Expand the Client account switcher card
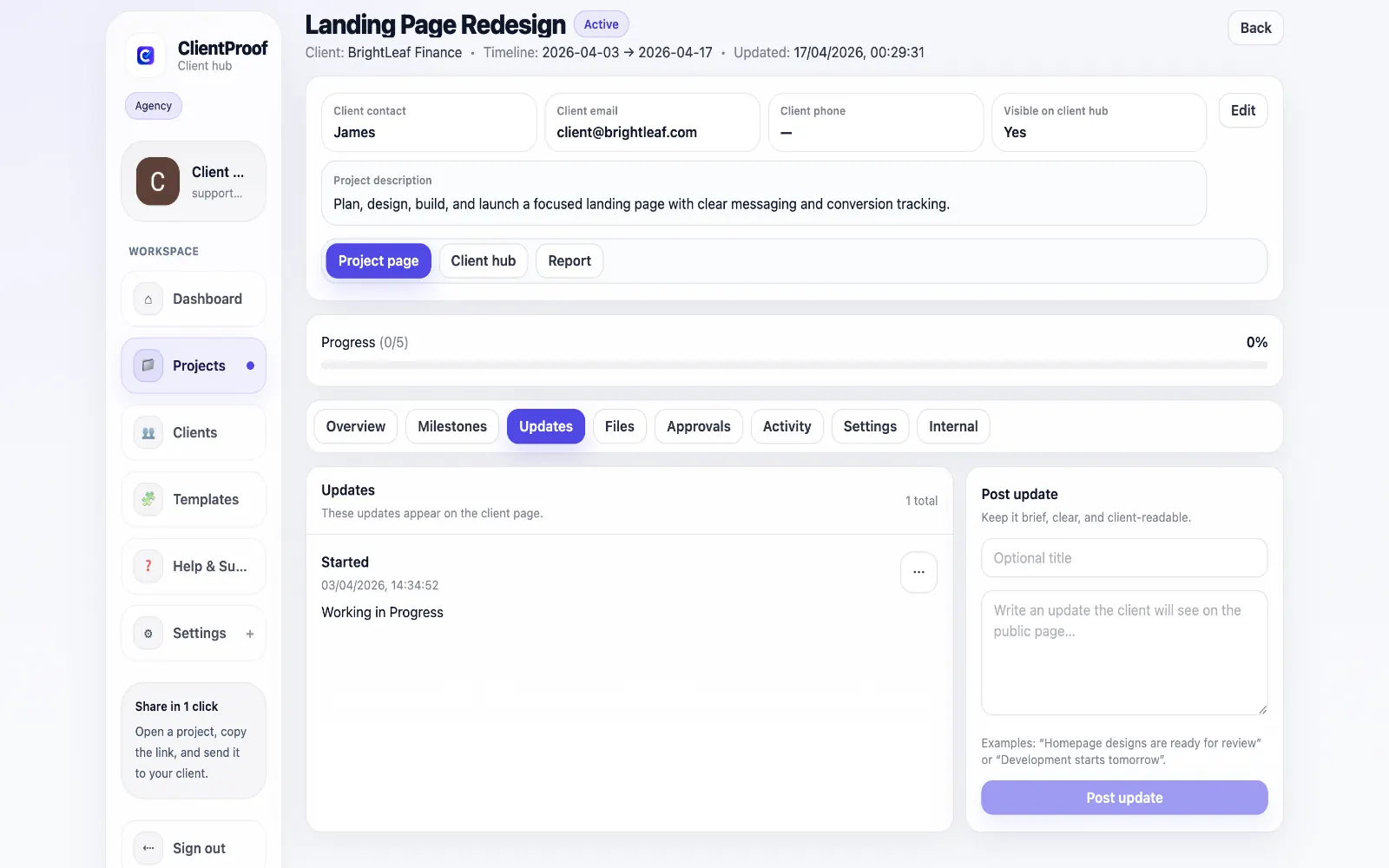The width and height of the screenshot is (1389, 868). (x=194, y=181)
